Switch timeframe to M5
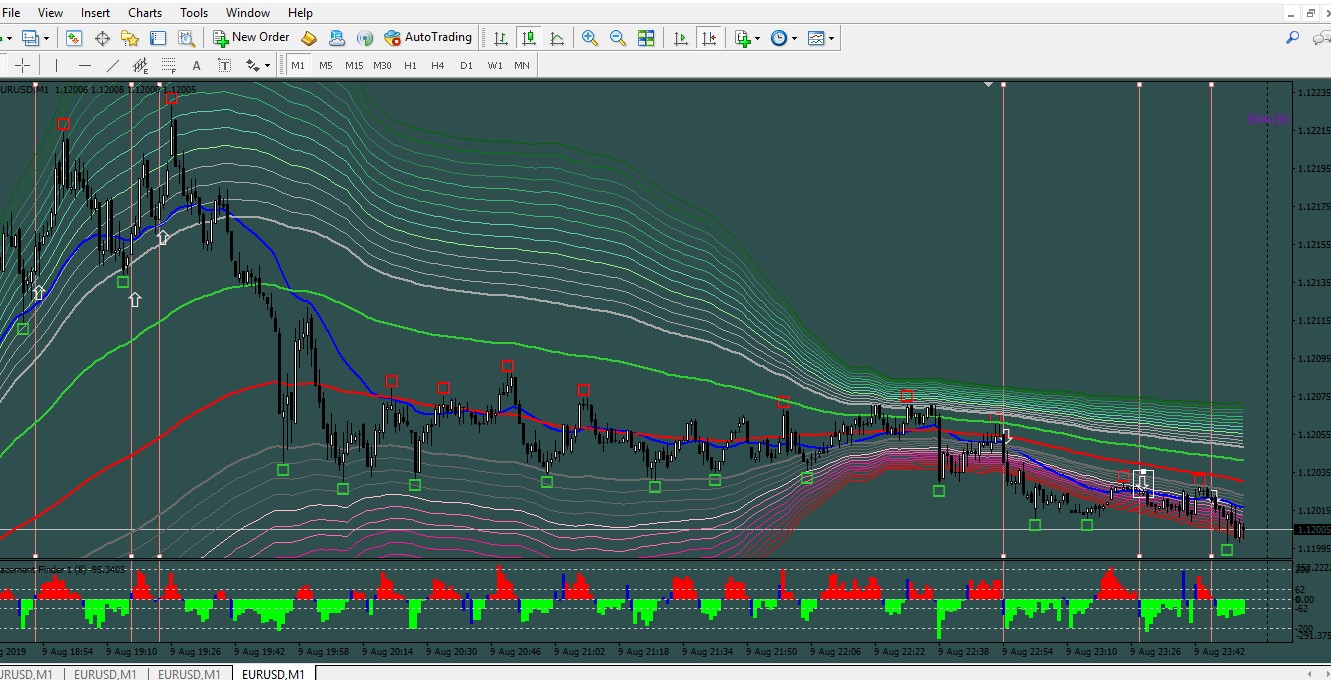The image size is (1331, 680). (326, 66)
